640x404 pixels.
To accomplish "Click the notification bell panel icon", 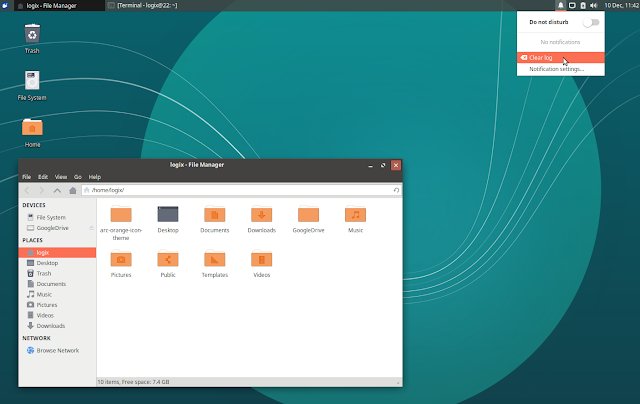I will tap(560, 5).
